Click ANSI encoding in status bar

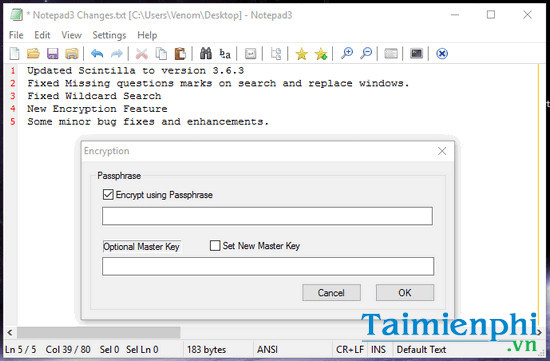tap(267, 349)
